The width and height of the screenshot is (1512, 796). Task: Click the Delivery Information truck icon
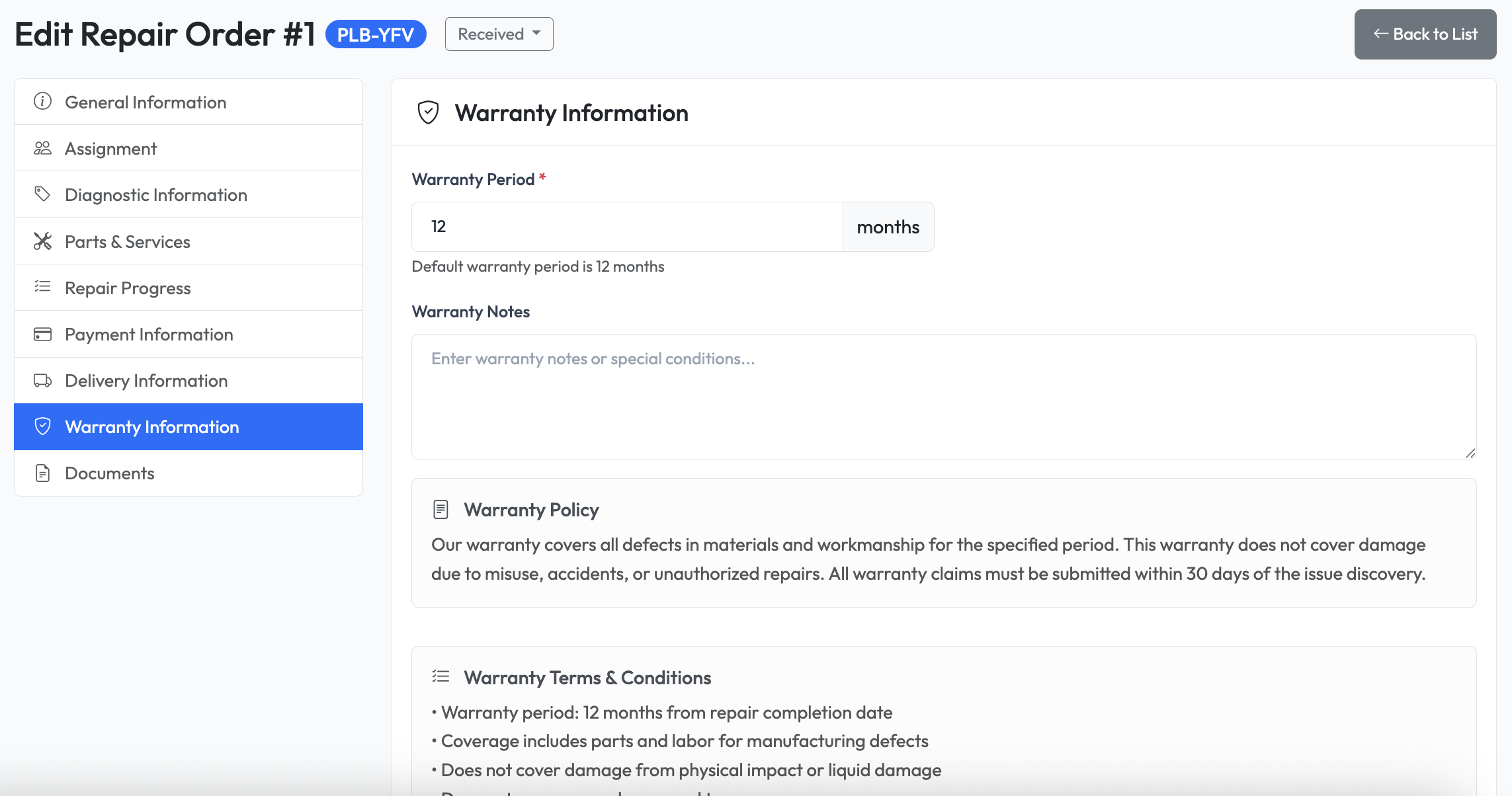coord(42,381)
